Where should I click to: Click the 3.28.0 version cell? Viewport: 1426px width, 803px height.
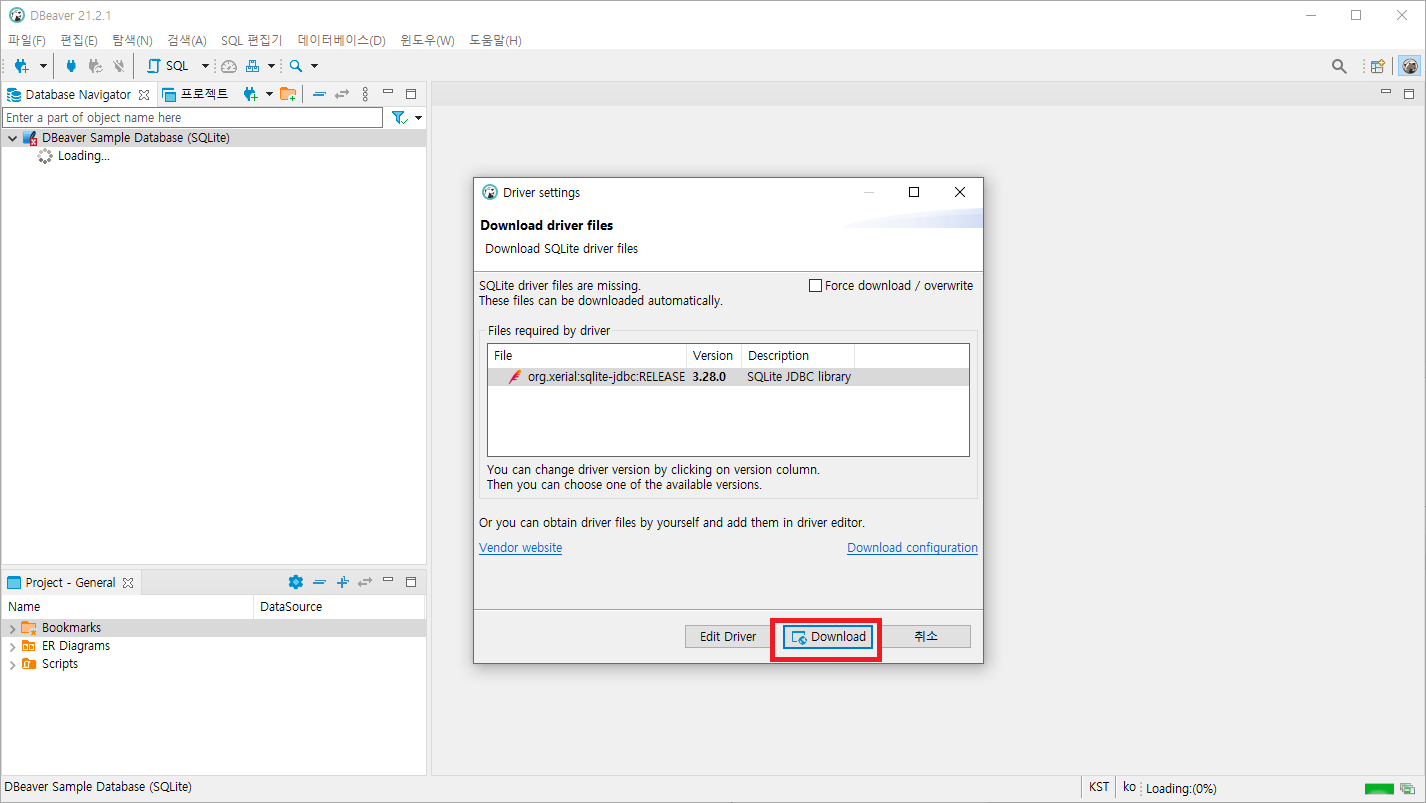coord(709,377)
